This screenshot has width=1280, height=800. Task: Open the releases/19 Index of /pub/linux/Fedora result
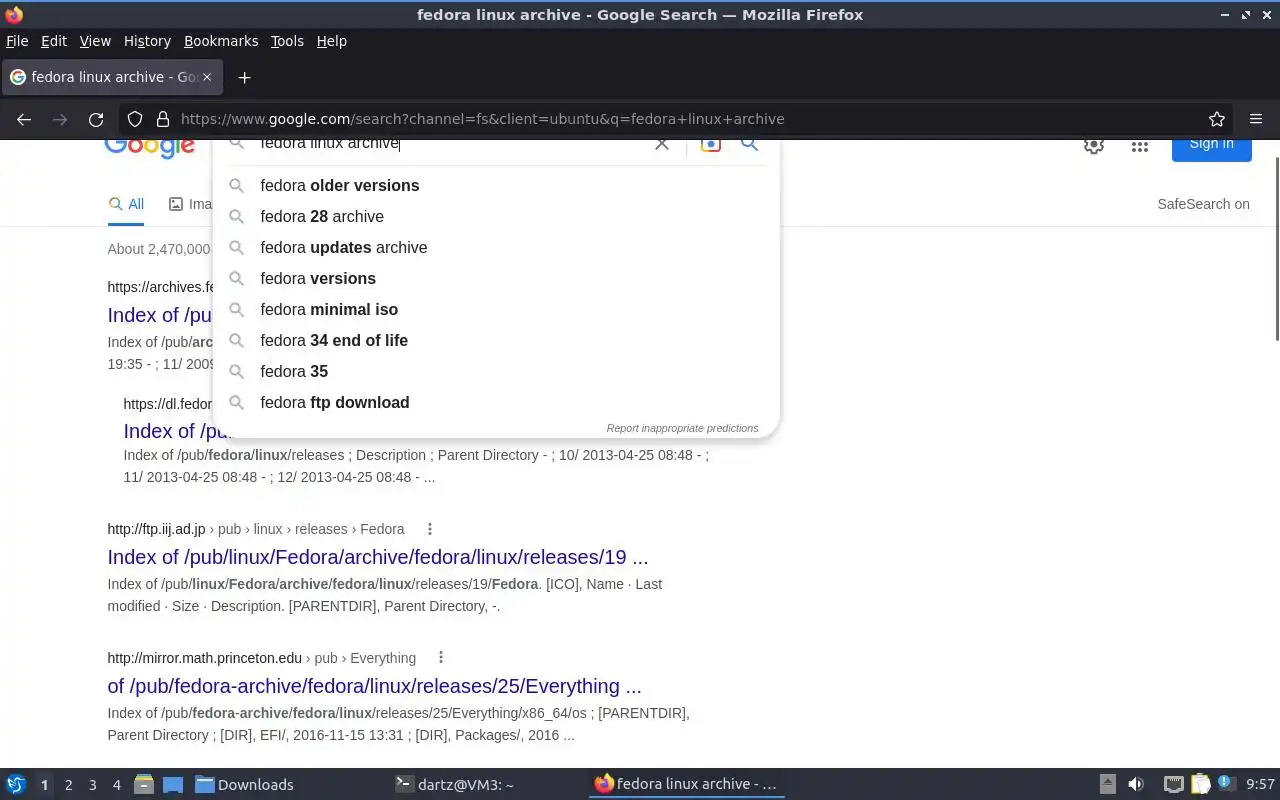point(378,557)
